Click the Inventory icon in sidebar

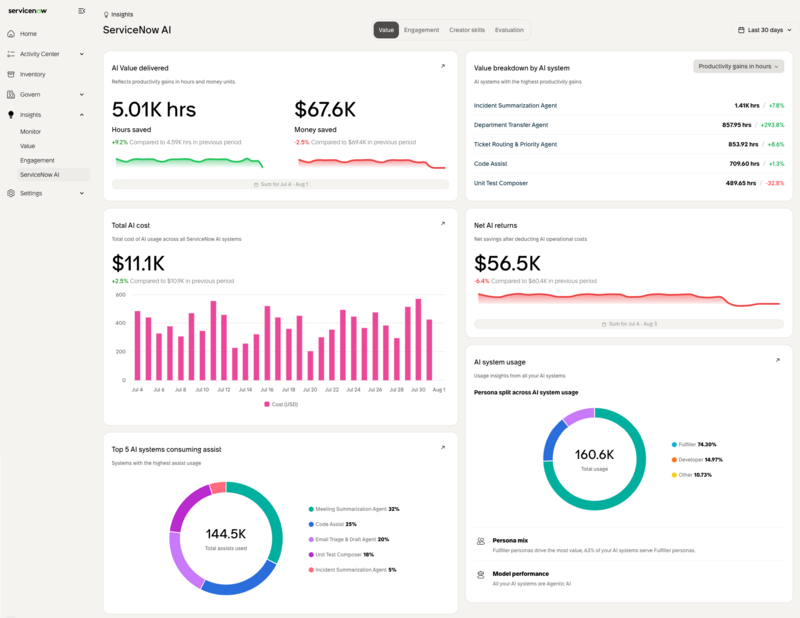(11, 75)
